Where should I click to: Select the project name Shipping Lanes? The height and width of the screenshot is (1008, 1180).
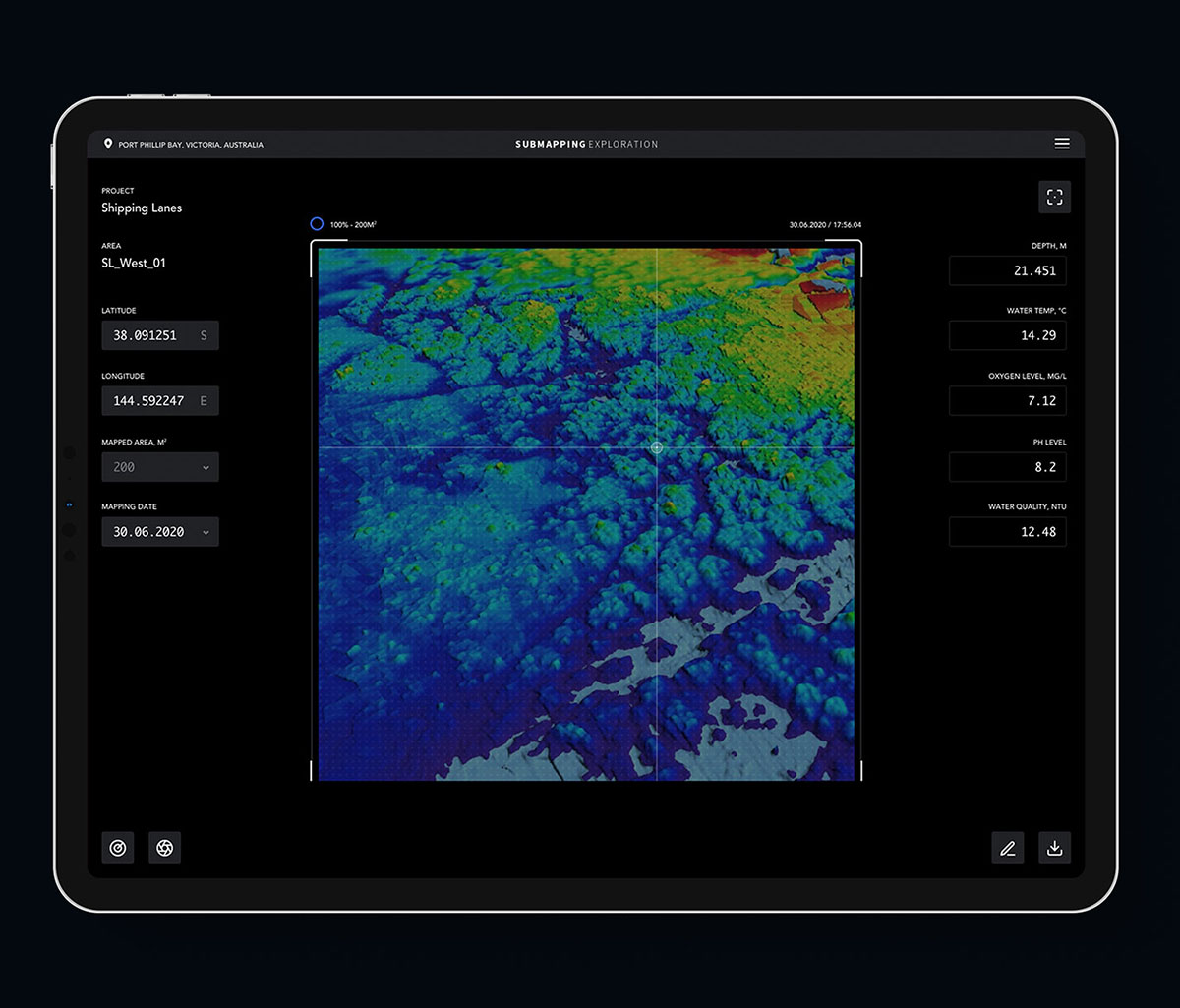142,208
